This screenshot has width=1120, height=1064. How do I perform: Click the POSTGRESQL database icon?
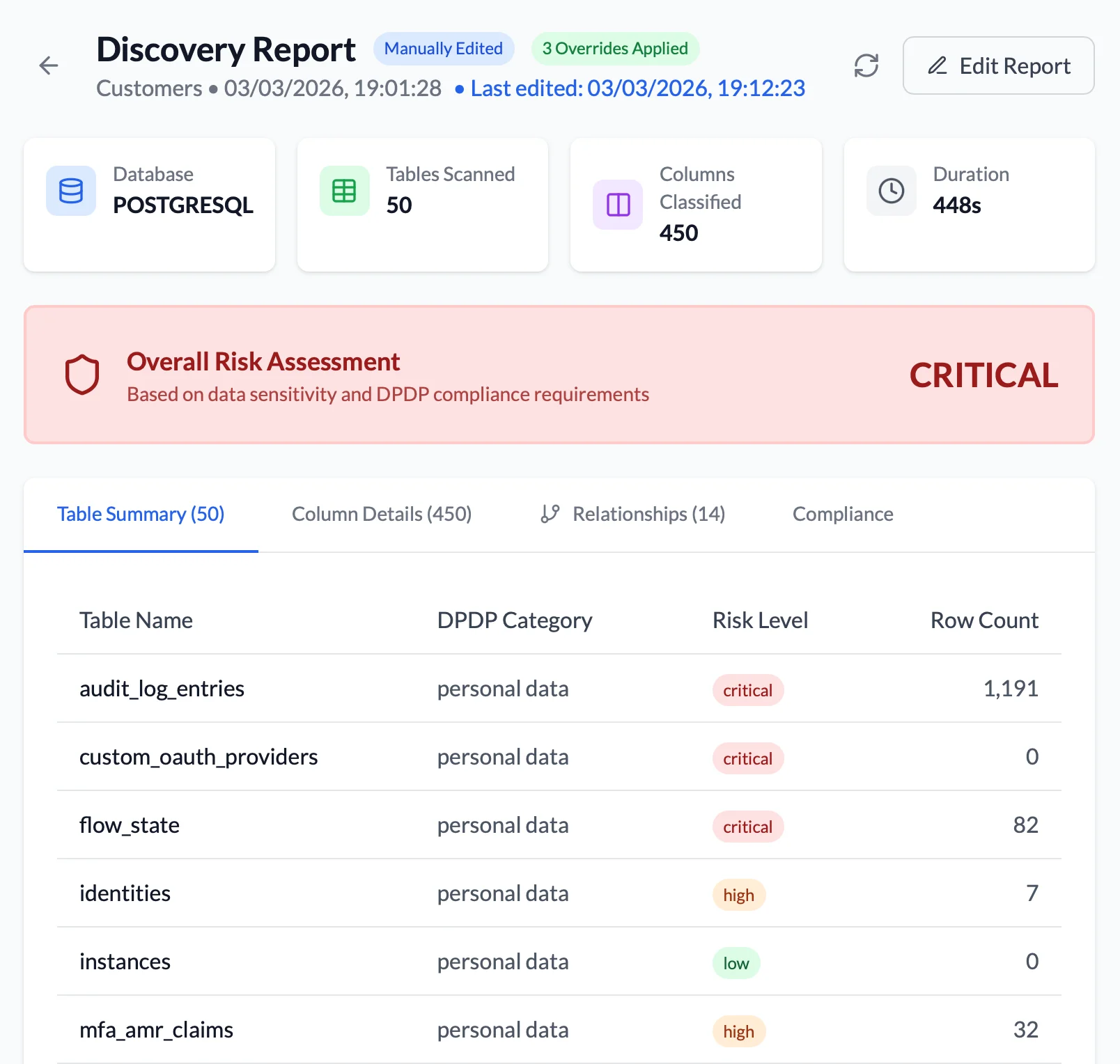70,190
